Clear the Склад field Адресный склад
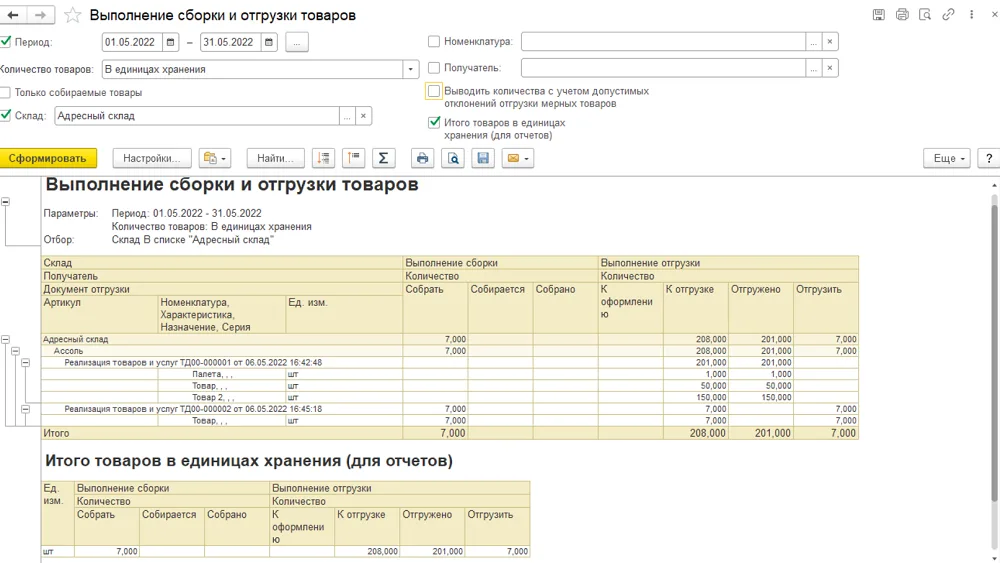The height and width of the screenshot is (563, 1000). click(x=364, y=115)
